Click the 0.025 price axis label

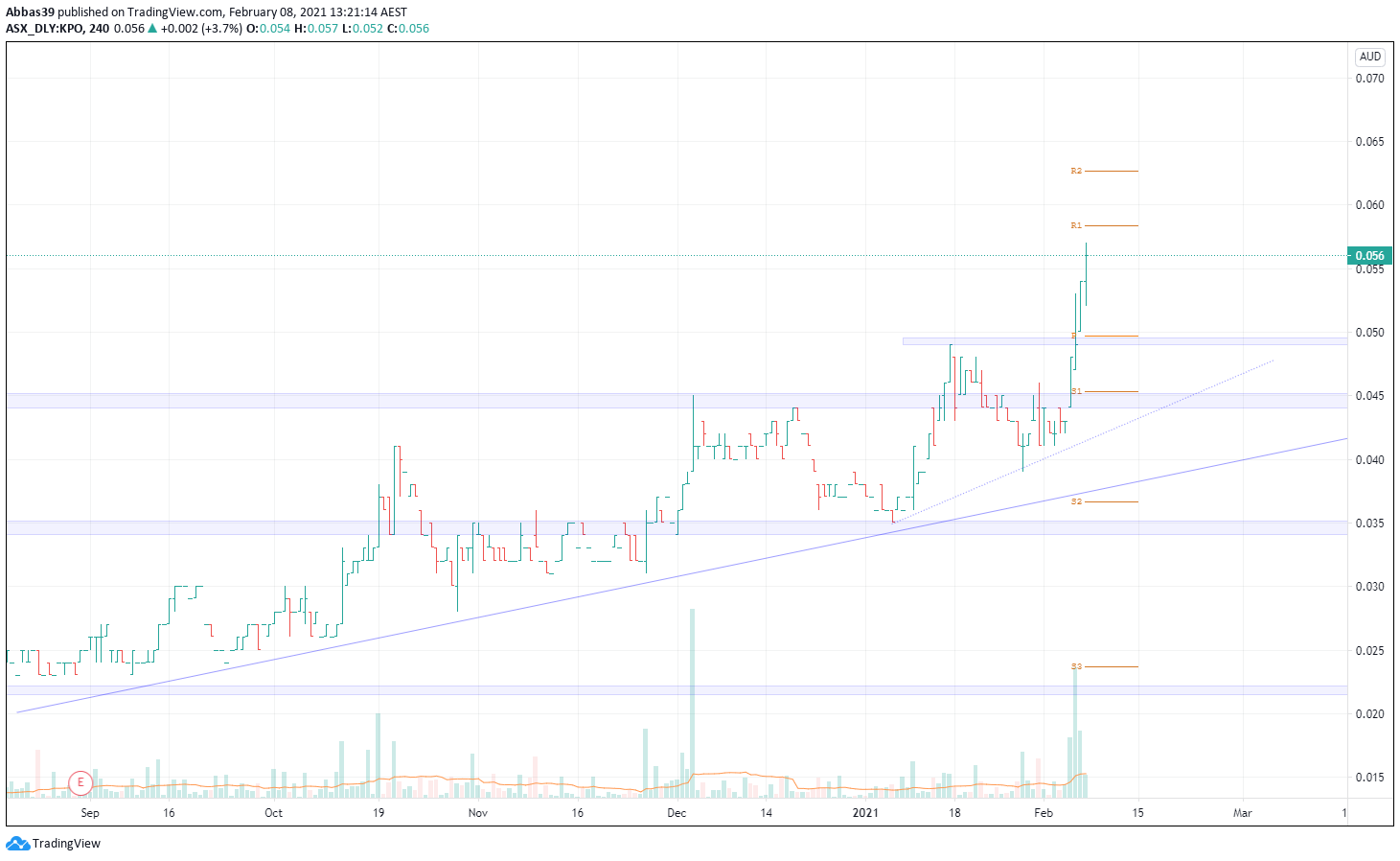click(x=1369, y=651)
